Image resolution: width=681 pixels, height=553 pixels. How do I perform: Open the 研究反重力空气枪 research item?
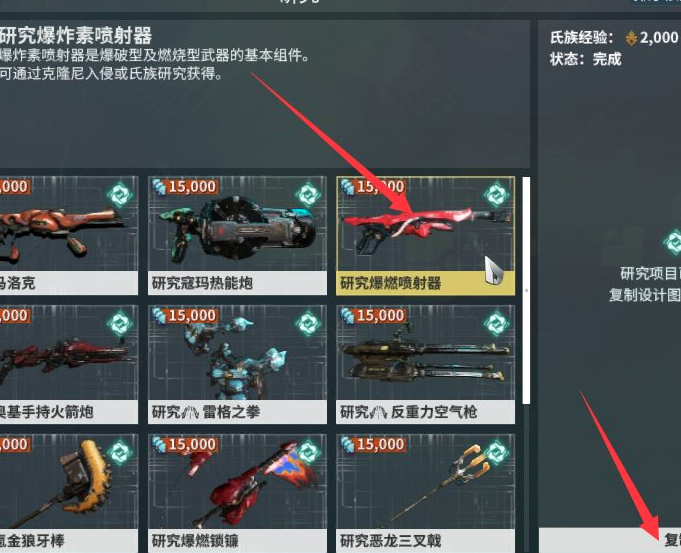tap(426, 364)
